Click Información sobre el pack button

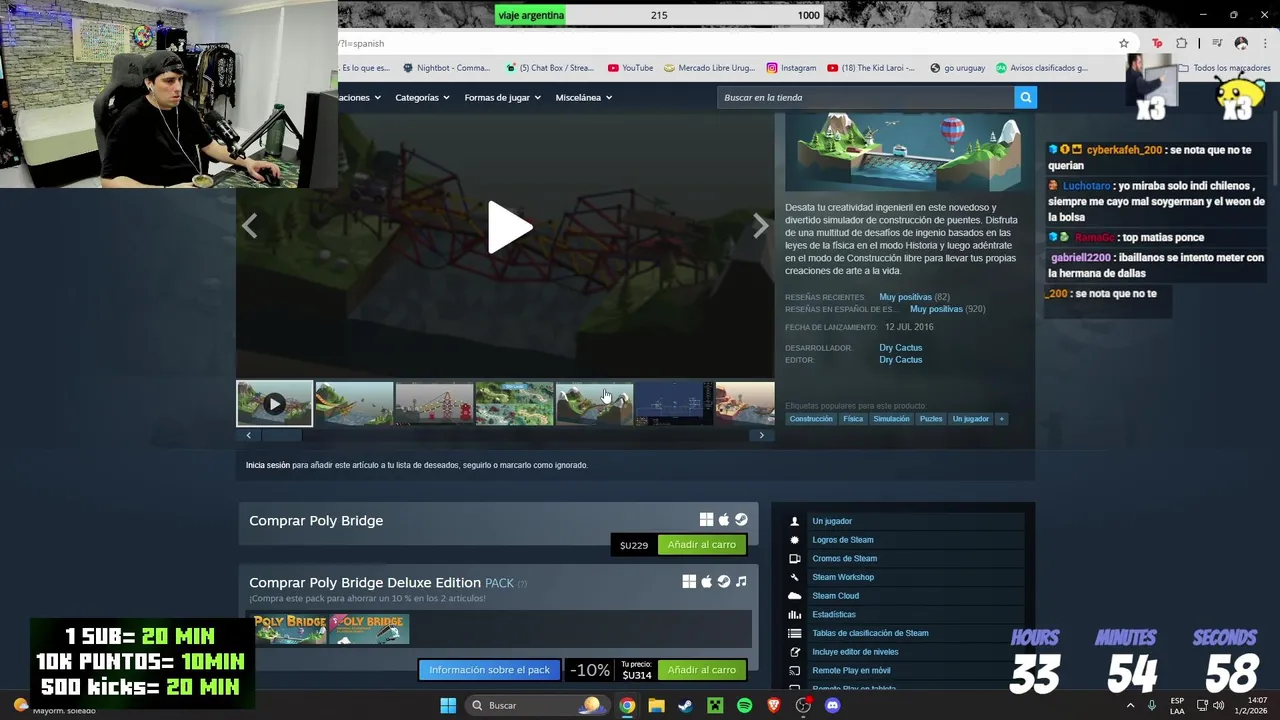point(490,670)
